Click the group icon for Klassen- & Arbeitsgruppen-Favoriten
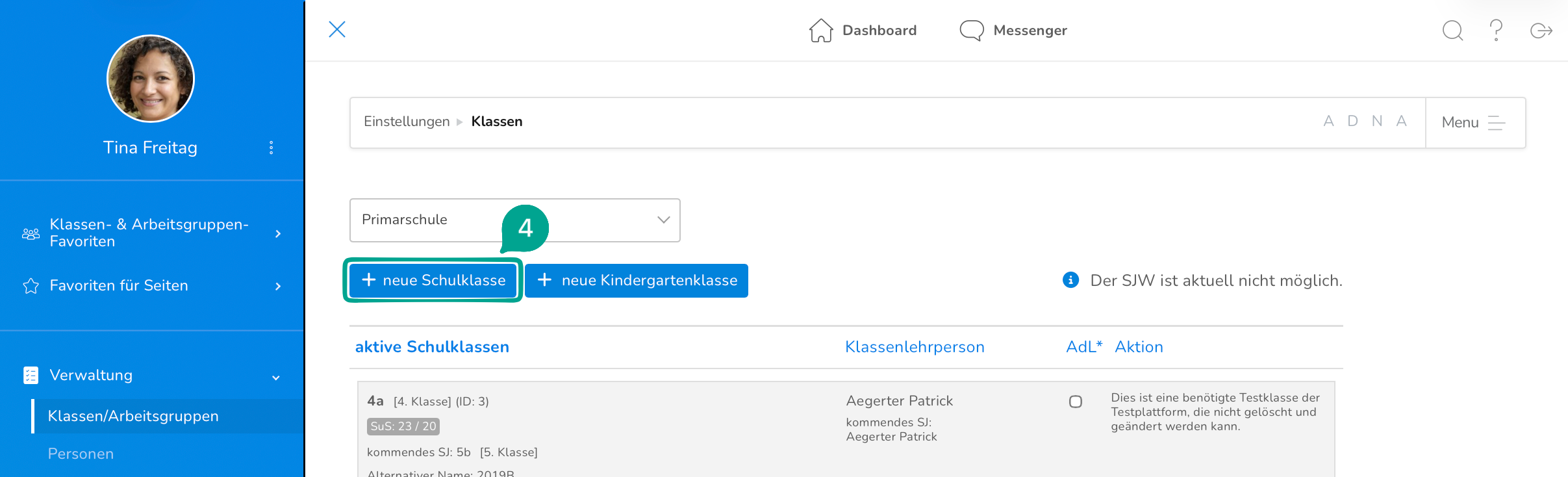Image resolution: width=1568 pixels, height=477 pixels. (31, 233)
